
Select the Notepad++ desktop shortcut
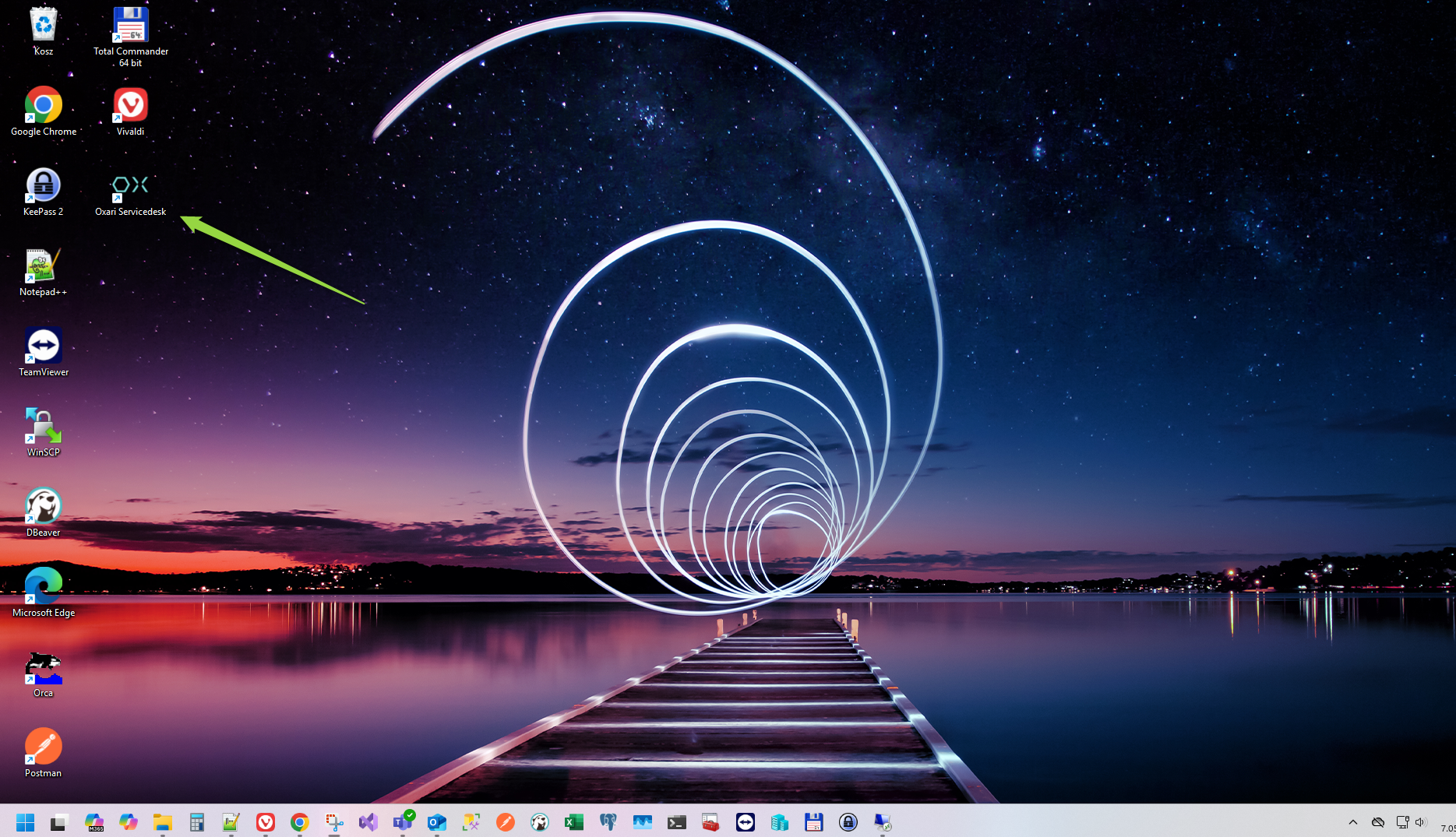point(44,272)
